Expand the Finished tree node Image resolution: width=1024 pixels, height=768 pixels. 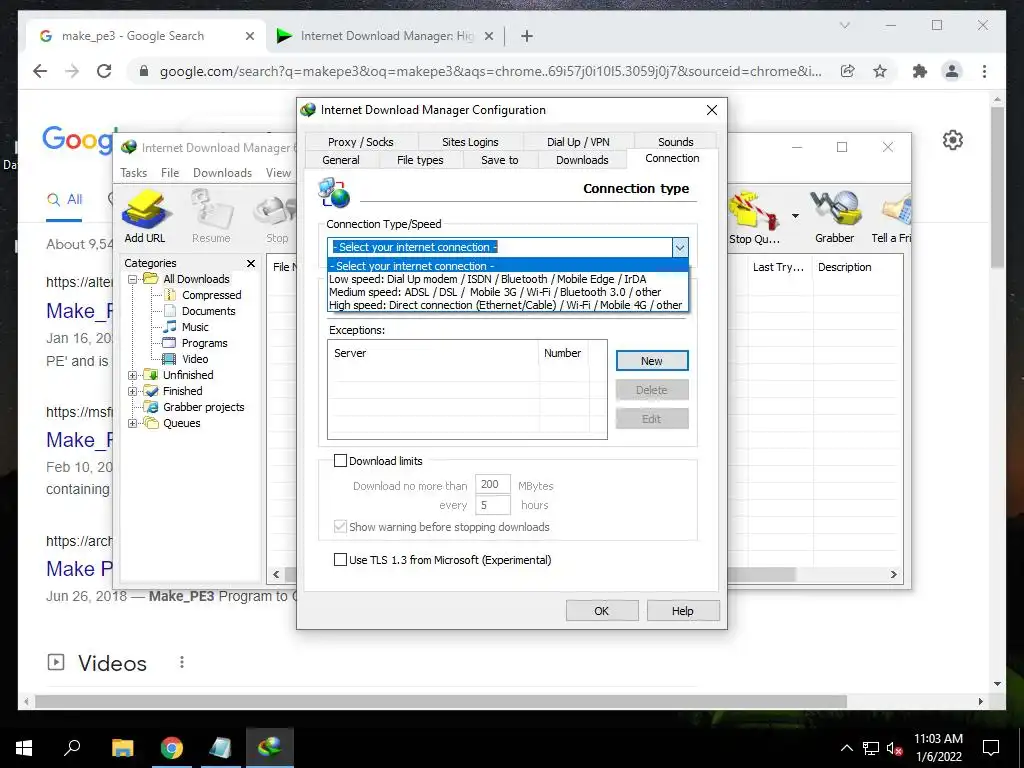coord(133,391)
